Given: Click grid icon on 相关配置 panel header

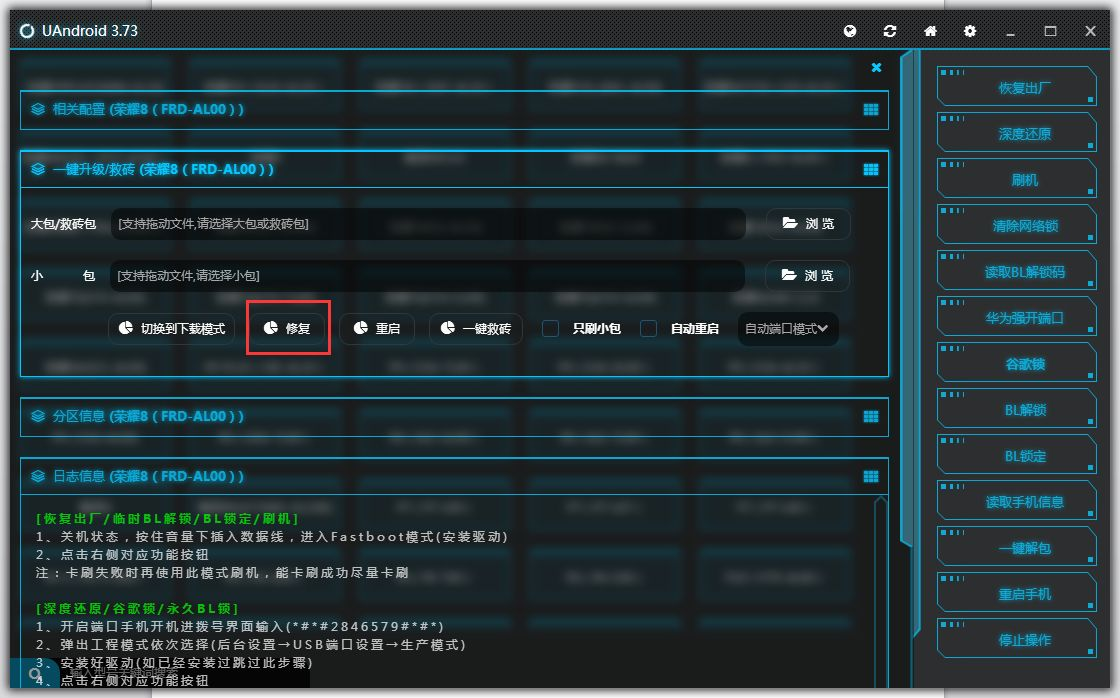Looking at the screenshot, I should coord(871,109).
